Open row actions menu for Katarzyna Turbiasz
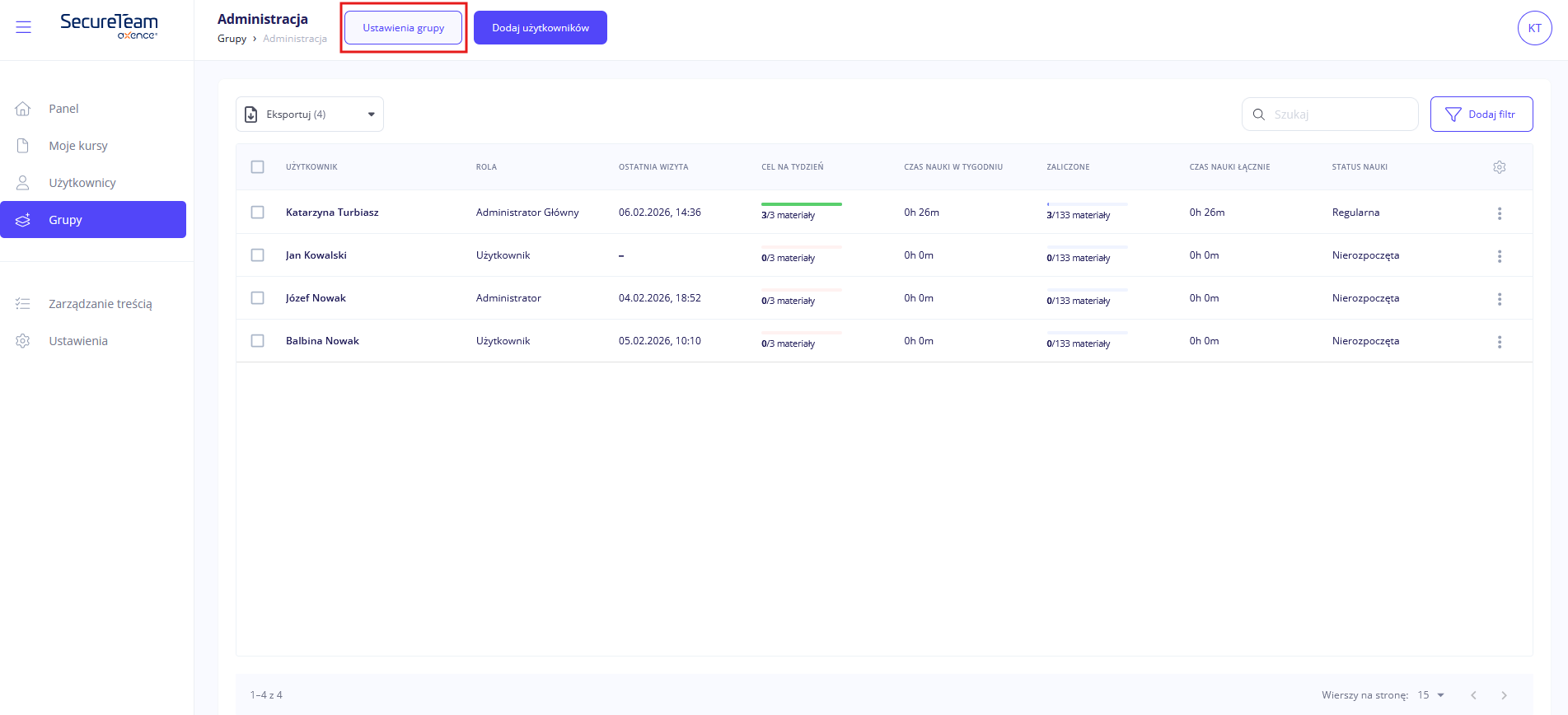This screenshot has height=715, width=1568. [1499, 213]
